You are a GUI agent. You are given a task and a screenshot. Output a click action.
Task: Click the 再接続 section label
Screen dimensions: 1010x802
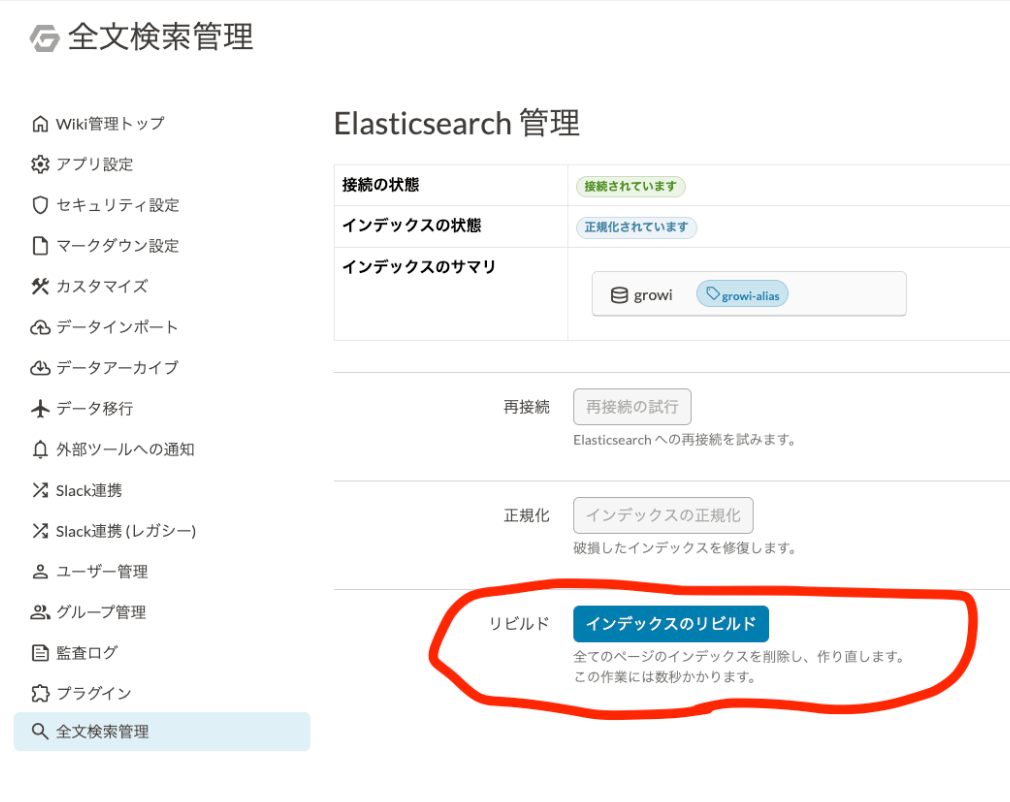coord(526,406)
